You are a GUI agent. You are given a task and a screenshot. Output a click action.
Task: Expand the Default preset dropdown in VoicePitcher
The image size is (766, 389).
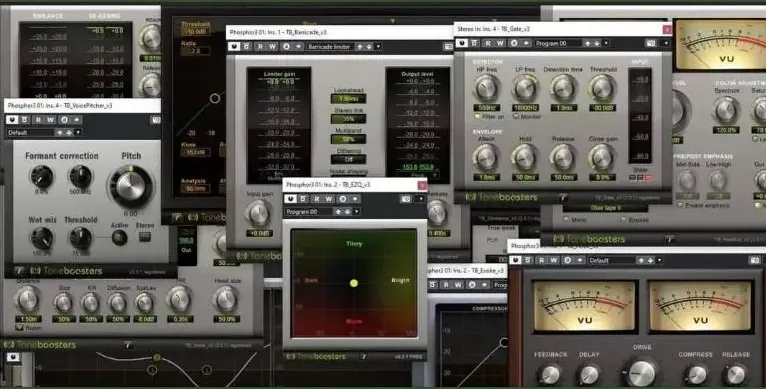click(78, 132)
